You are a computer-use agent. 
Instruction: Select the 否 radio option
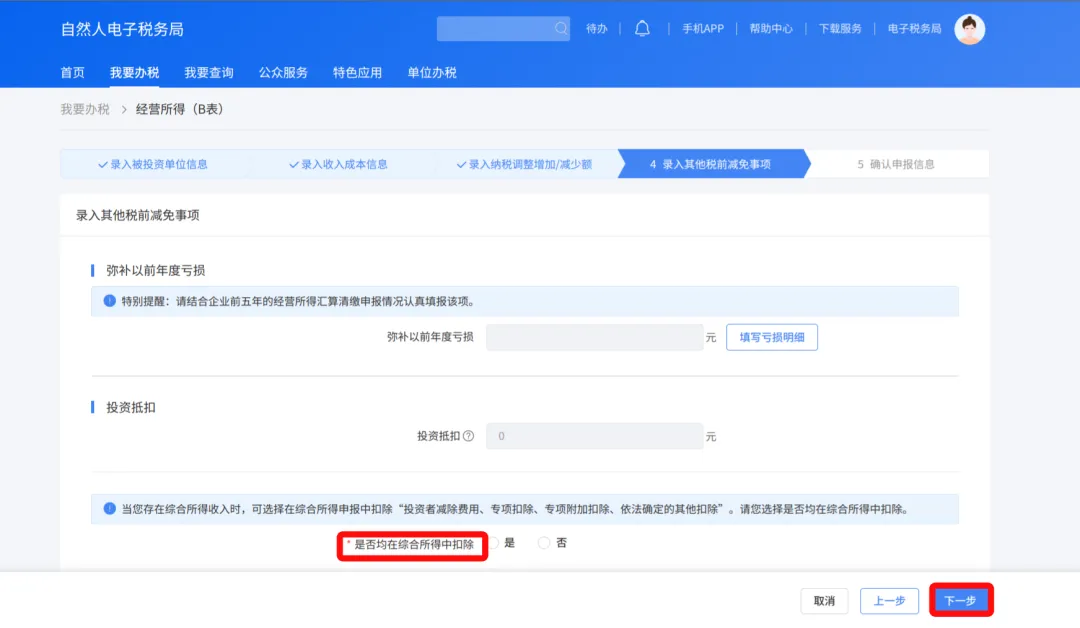click(x=543, y=543)
